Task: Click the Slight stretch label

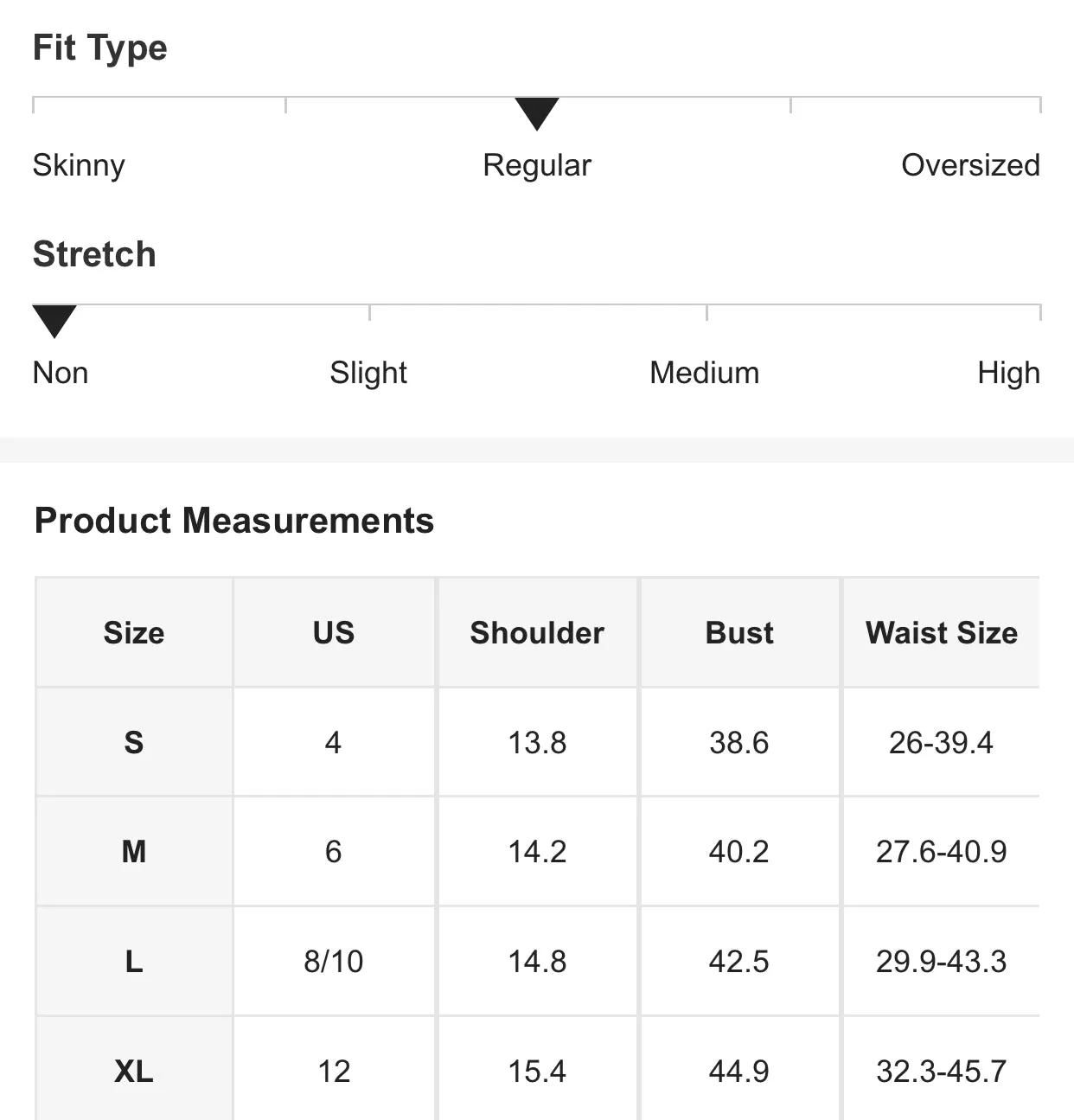Action: (x=368, y=374)
